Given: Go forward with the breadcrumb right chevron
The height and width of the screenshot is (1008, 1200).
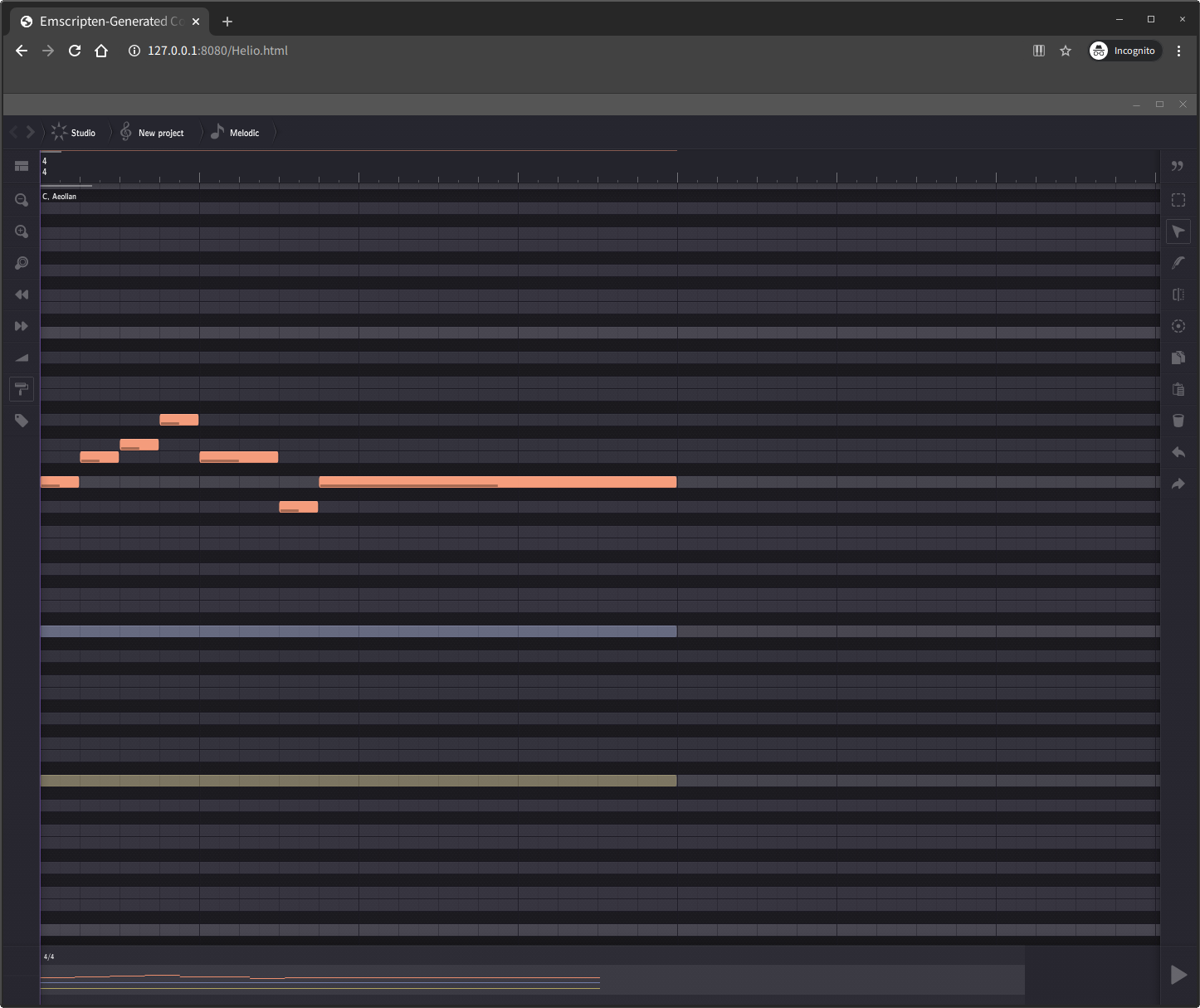Looking at the screenshot, I should click(31, 132).
